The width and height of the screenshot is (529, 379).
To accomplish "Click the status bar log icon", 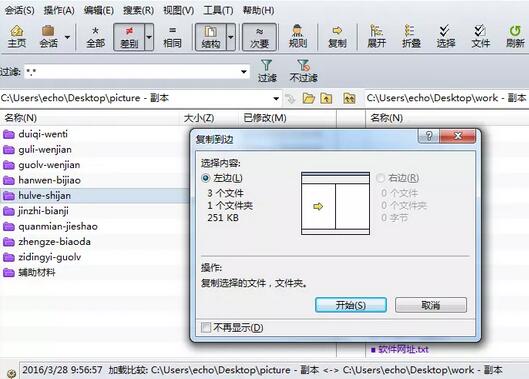I will click(x=11, y=373).
